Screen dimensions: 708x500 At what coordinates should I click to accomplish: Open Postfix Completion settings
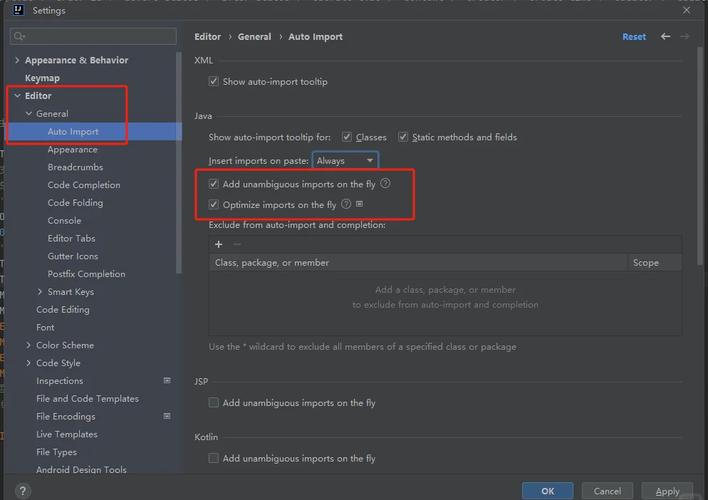pos(86,274)
